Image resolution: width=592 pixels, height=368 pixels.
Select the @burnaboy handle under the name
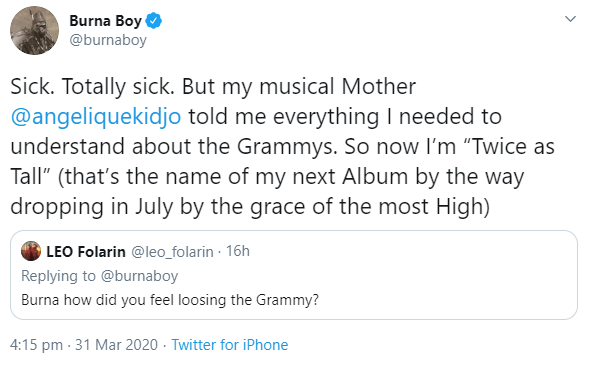click(x=108, y=40)
